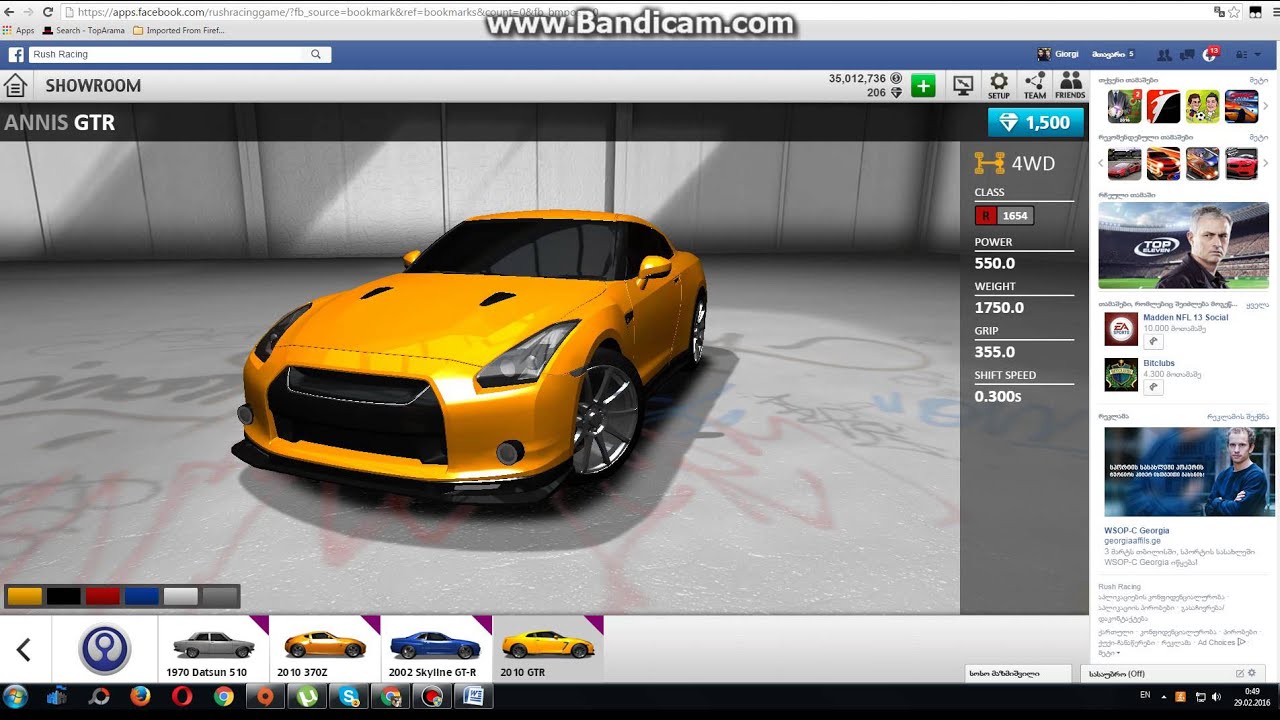The image size is (1280, 720).
Task: Open the Bitclubs game link
Action: tap(1159, 363)
